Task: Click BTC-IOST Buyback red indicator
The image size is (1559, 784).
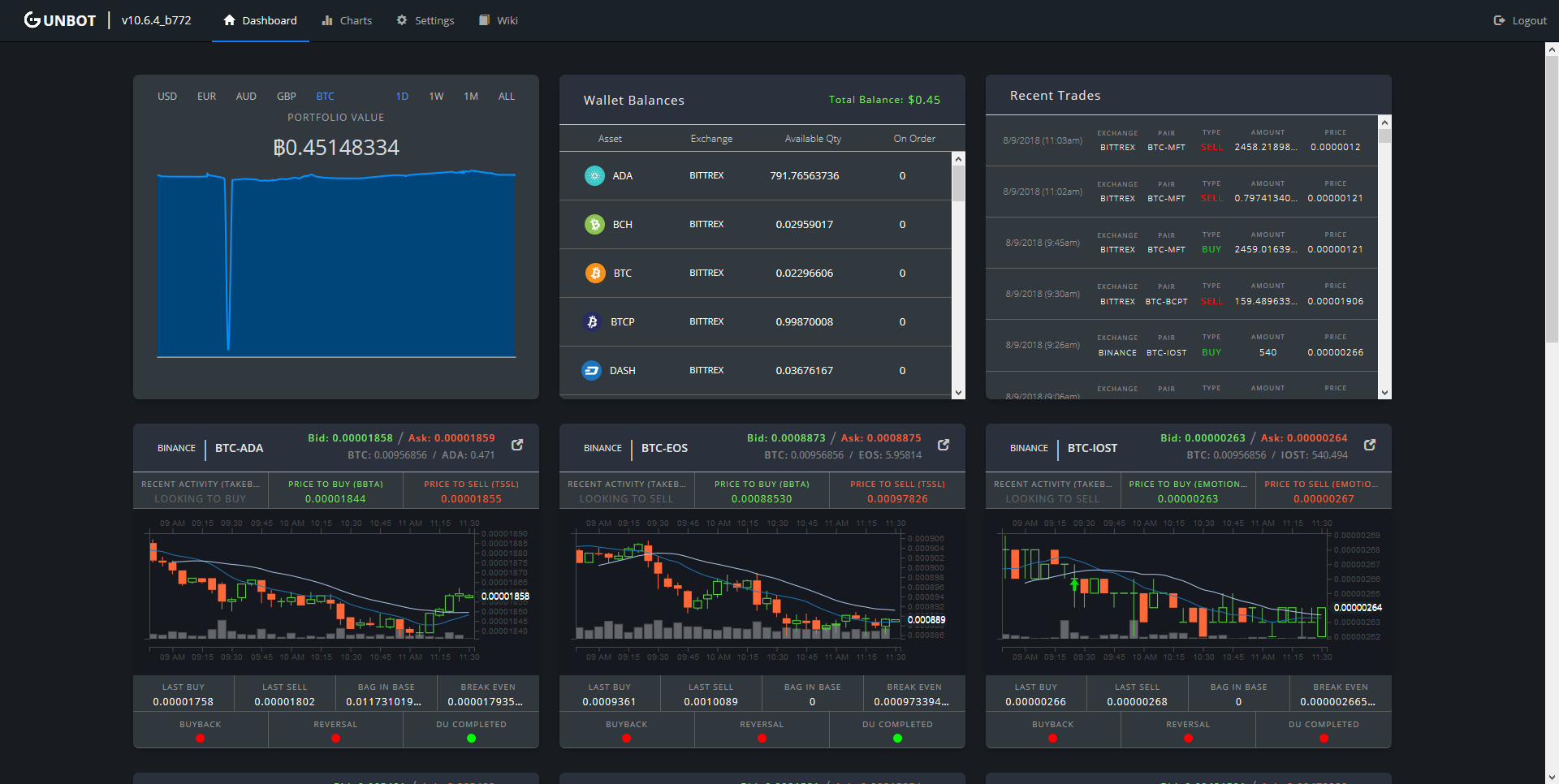Action: coord(1053,739)
